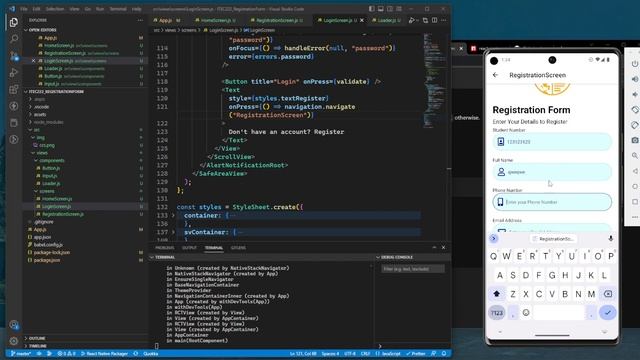Open Run and Debug view

(13, 72)
